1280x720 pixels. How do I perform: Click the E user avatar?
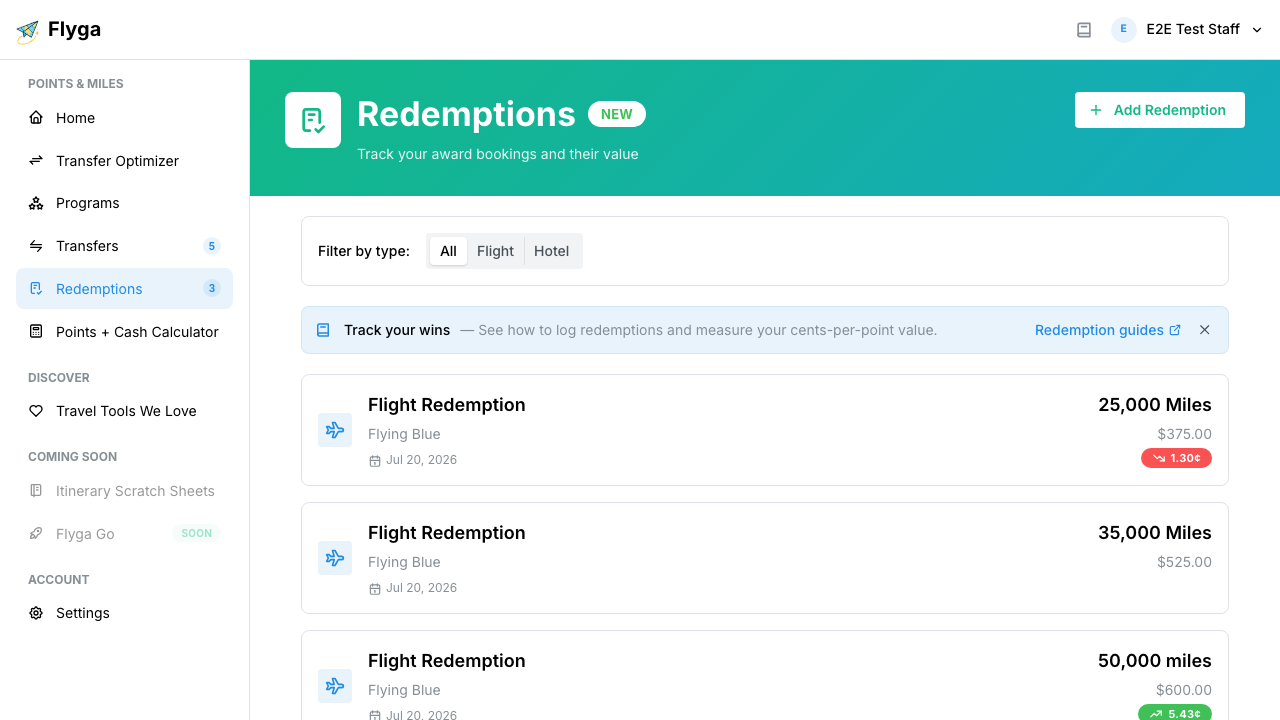(x=1124, y=29)
